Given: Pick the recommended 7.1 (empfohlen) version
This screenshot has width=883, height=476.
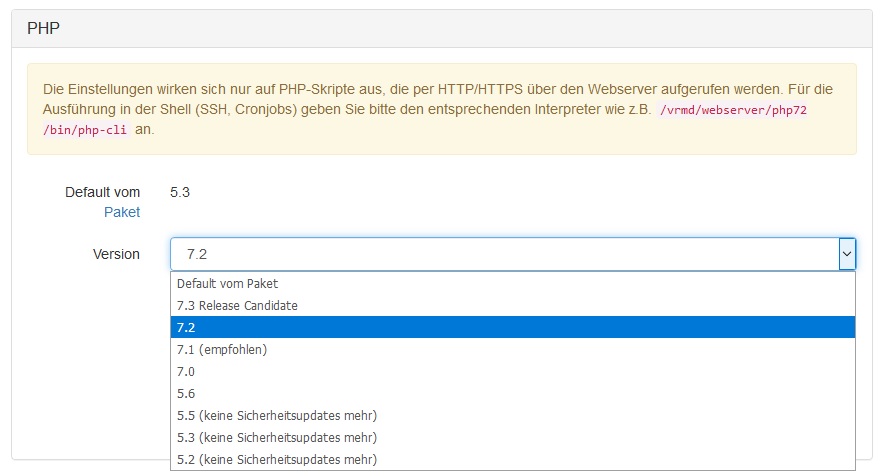Looking at the screenshot, I should [x=222, y=349].
